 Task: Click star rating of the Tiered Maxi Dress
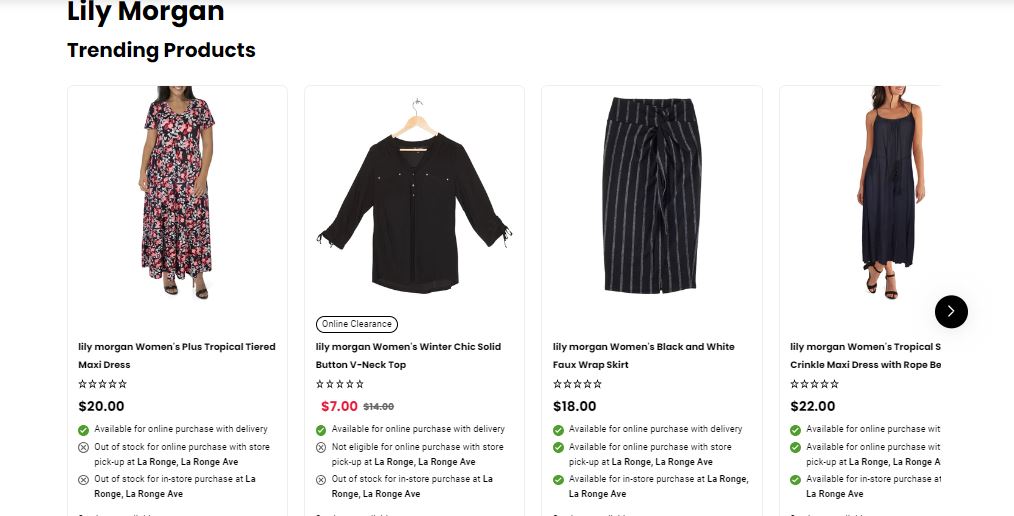(102, 384)
